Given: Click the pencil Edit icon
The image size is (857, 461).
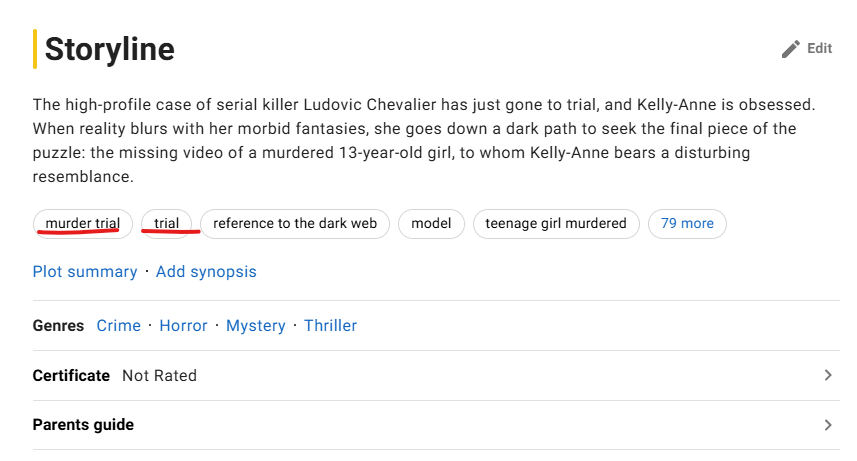Looking at the screenshot, I should [790, 49].
